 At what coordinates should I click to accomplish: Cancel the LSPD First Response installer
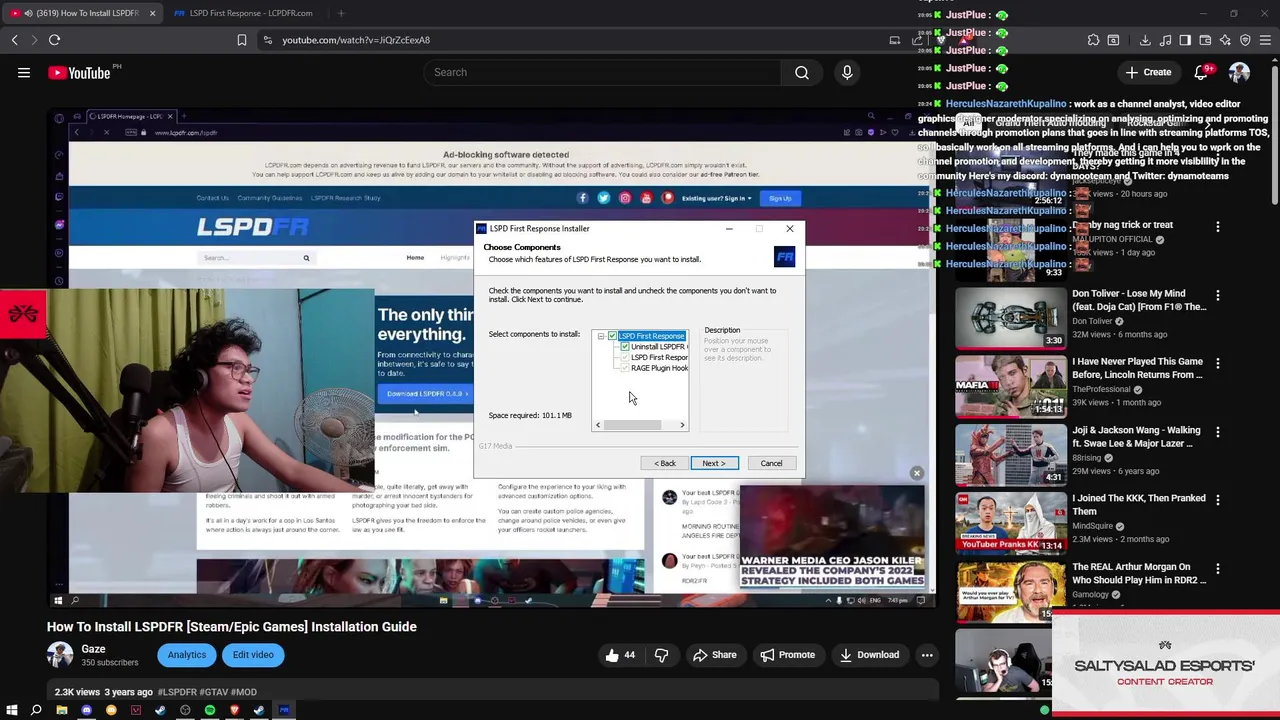coord(771,463)
